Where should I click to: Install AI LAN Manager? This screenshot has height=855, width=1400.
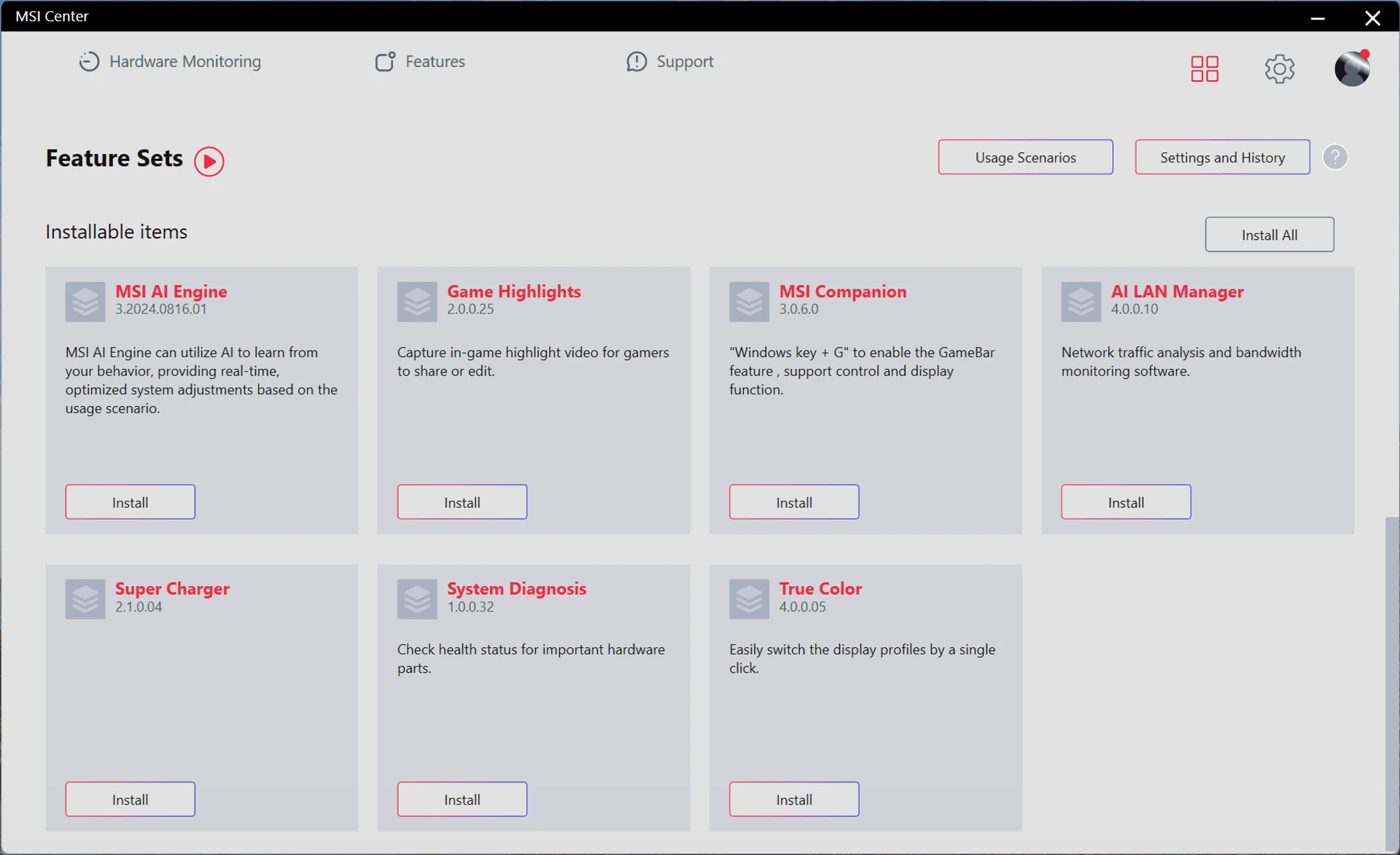(x=1126, y=501)
